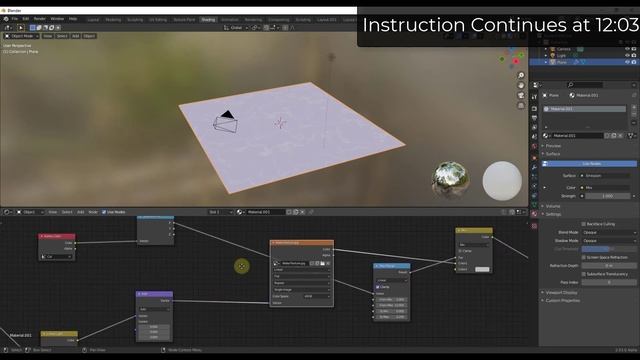Screen dimensions: 640x360
Task: Open the Surface Emission shader dropdown
Action: (605, 176)
